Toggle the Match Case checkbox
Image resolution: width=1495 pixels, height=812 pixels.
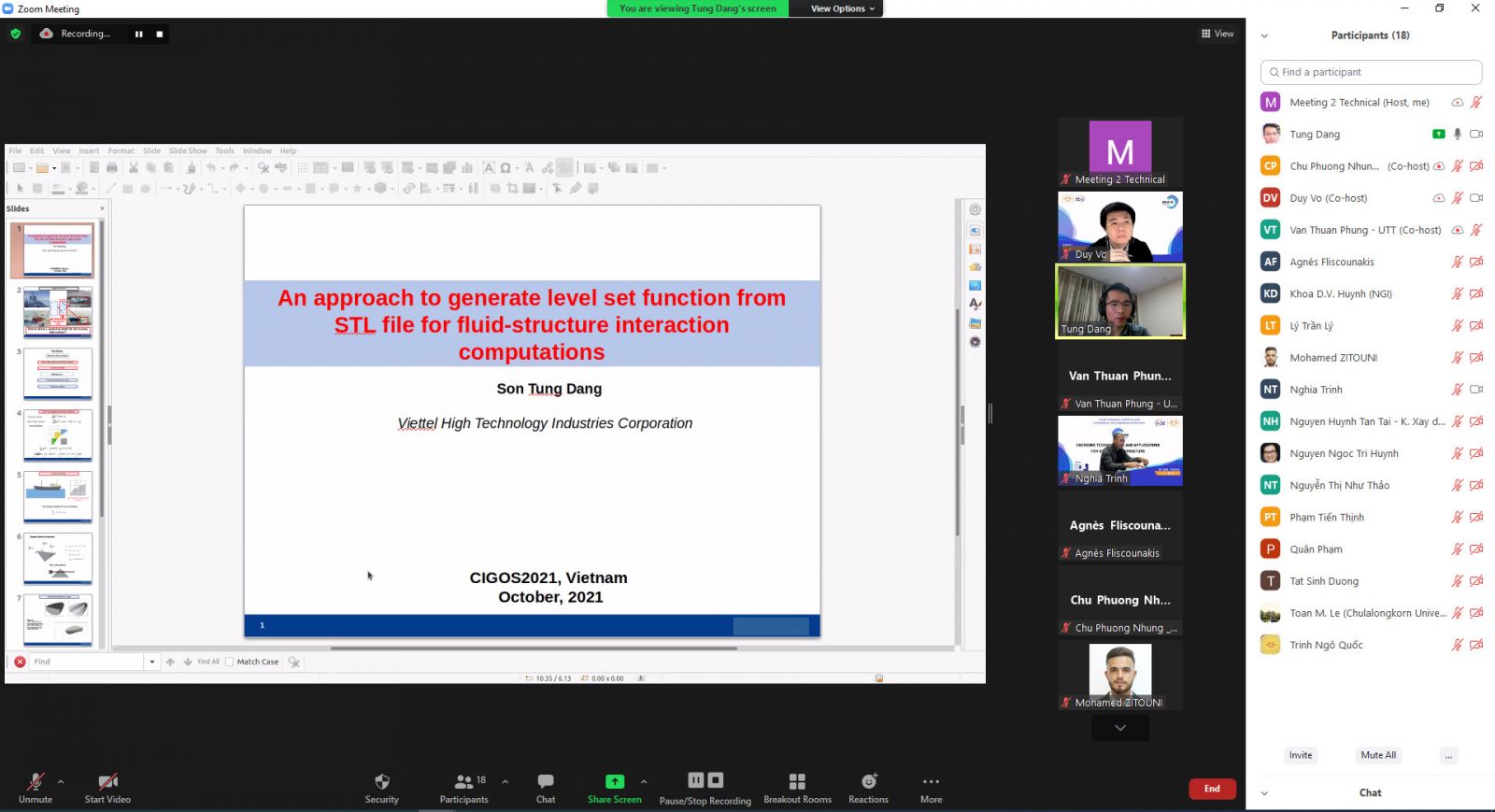[x=230, y=662]
